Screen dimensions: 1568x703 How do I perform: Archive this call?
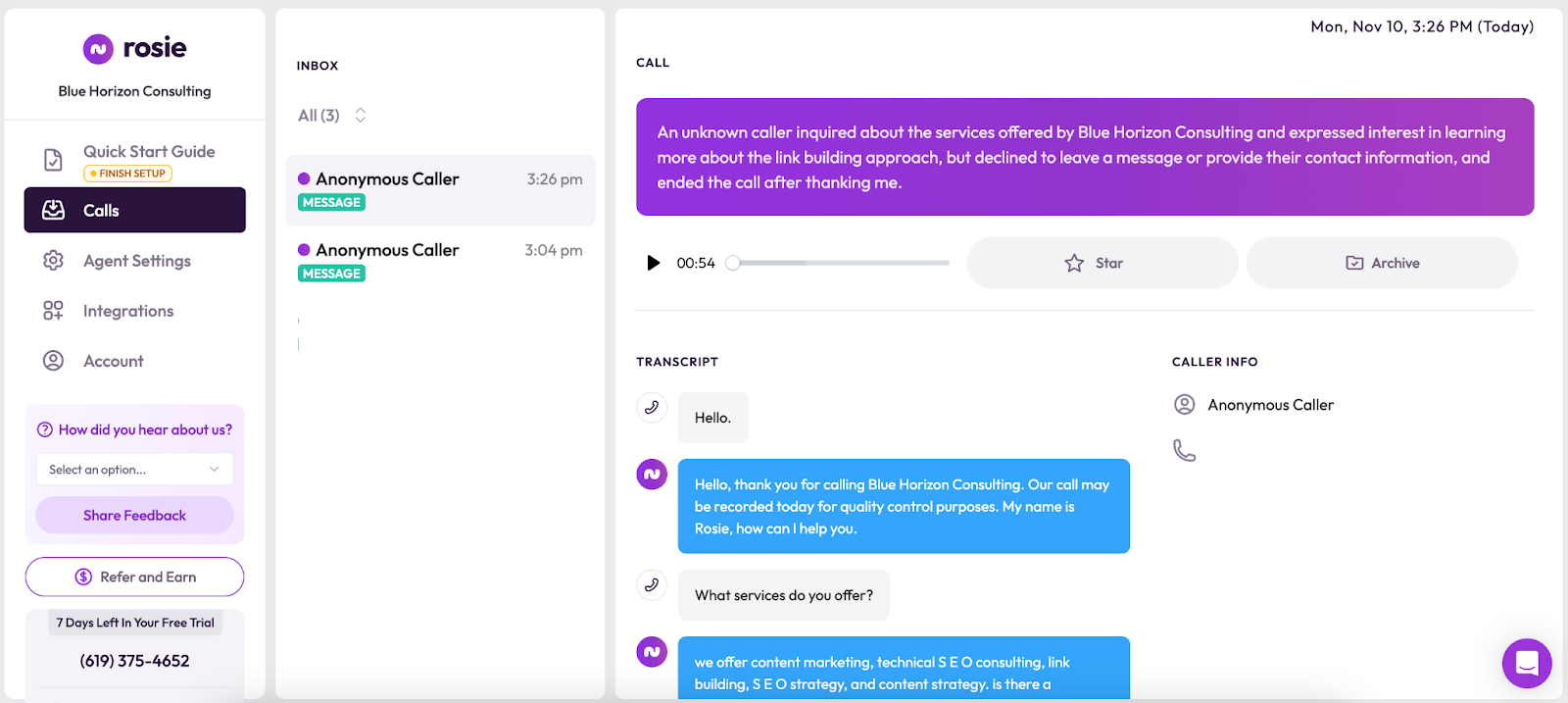coord(1381,263)
